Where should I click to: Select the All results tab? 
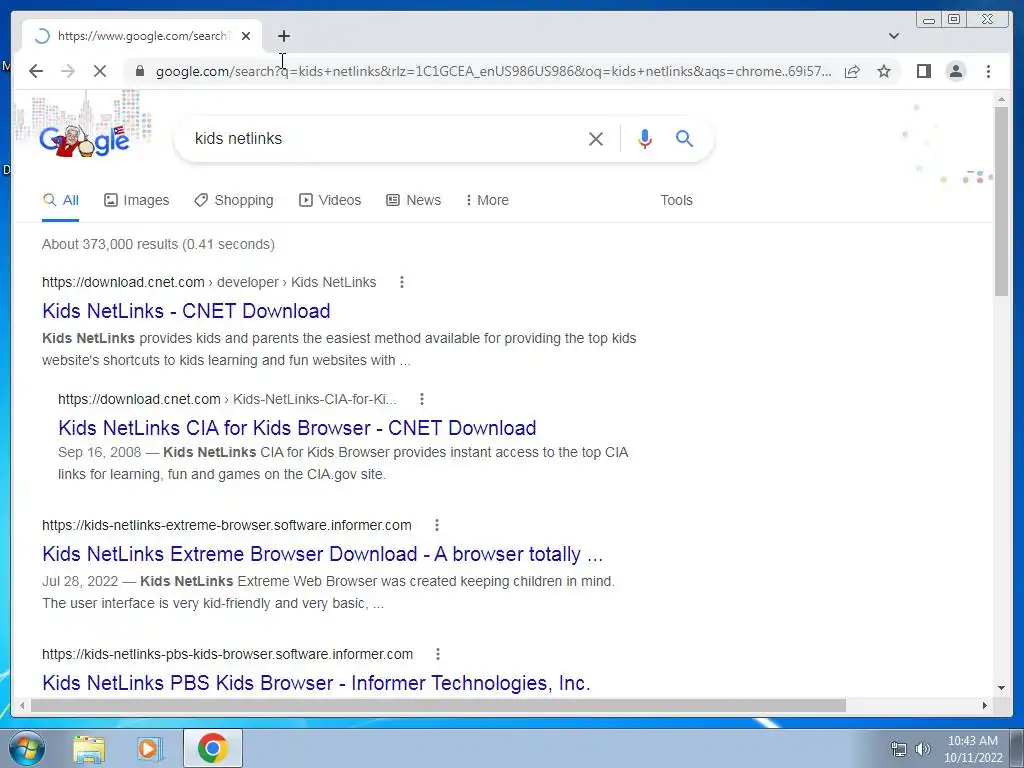(x=60, y=200)
